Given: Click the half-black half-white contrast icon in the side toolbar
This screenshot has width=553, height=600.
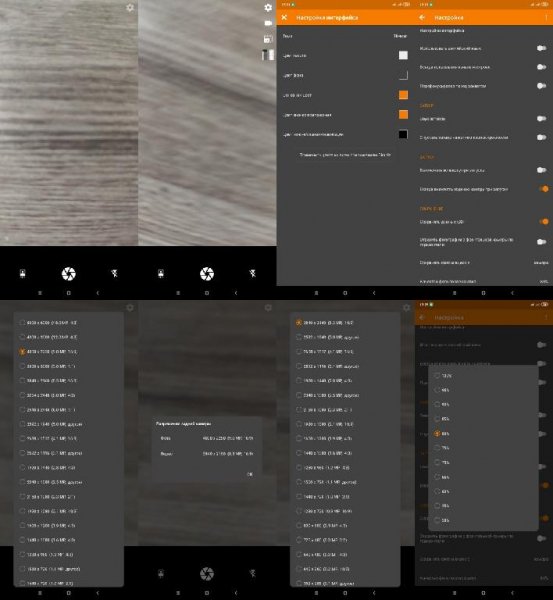Looking at the screenshot, I should 268,55.
